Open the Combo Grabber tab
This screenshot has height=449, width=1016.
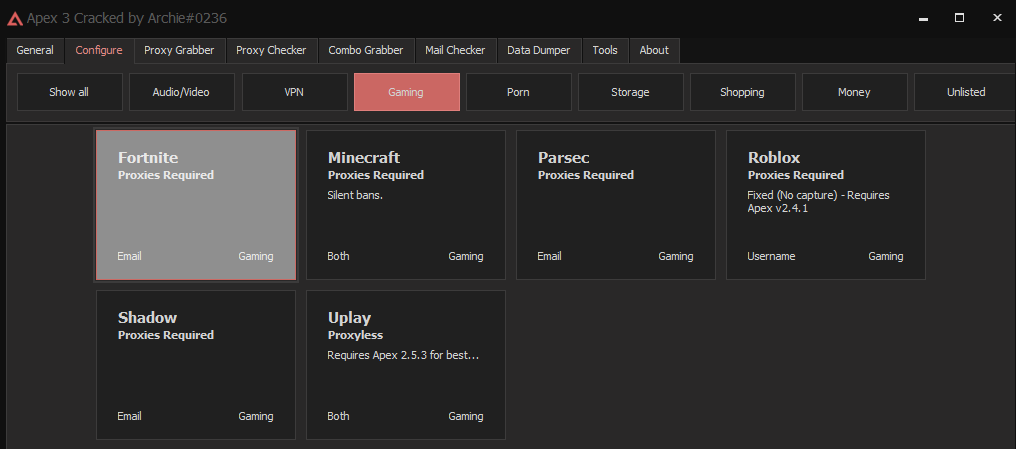coord(365,50)
